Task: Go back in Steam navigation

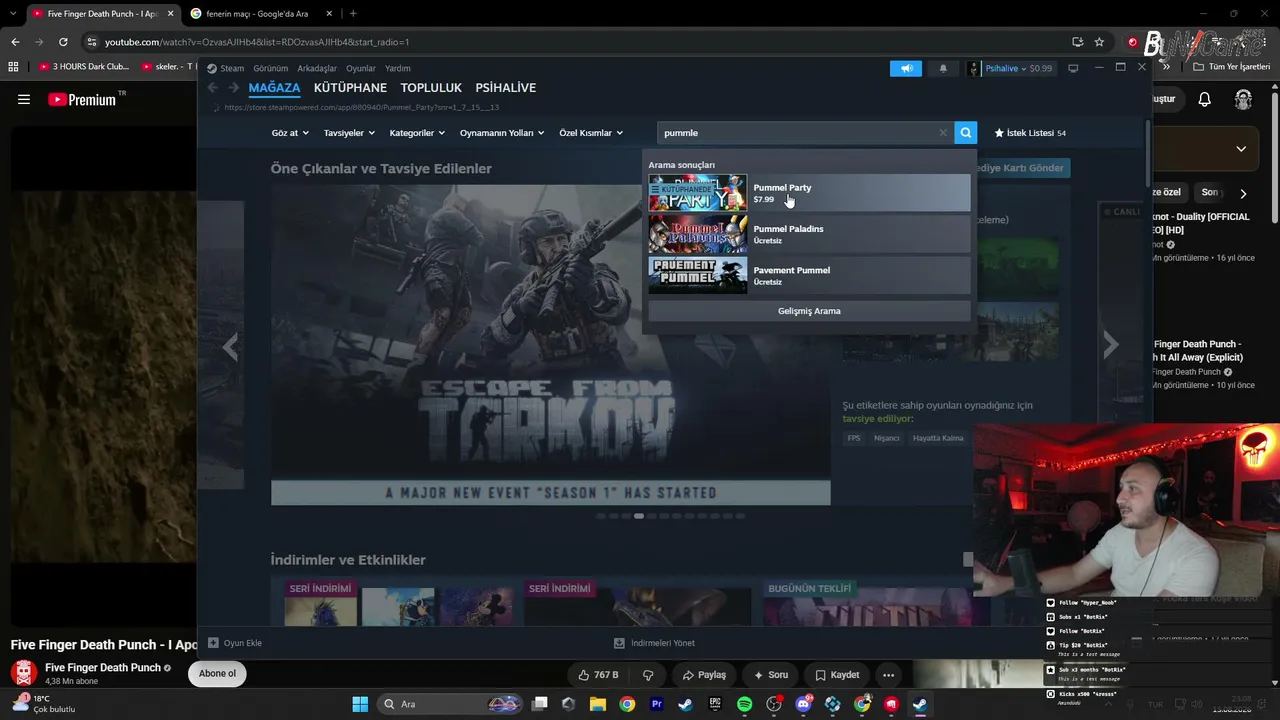Action: point(213,88)
